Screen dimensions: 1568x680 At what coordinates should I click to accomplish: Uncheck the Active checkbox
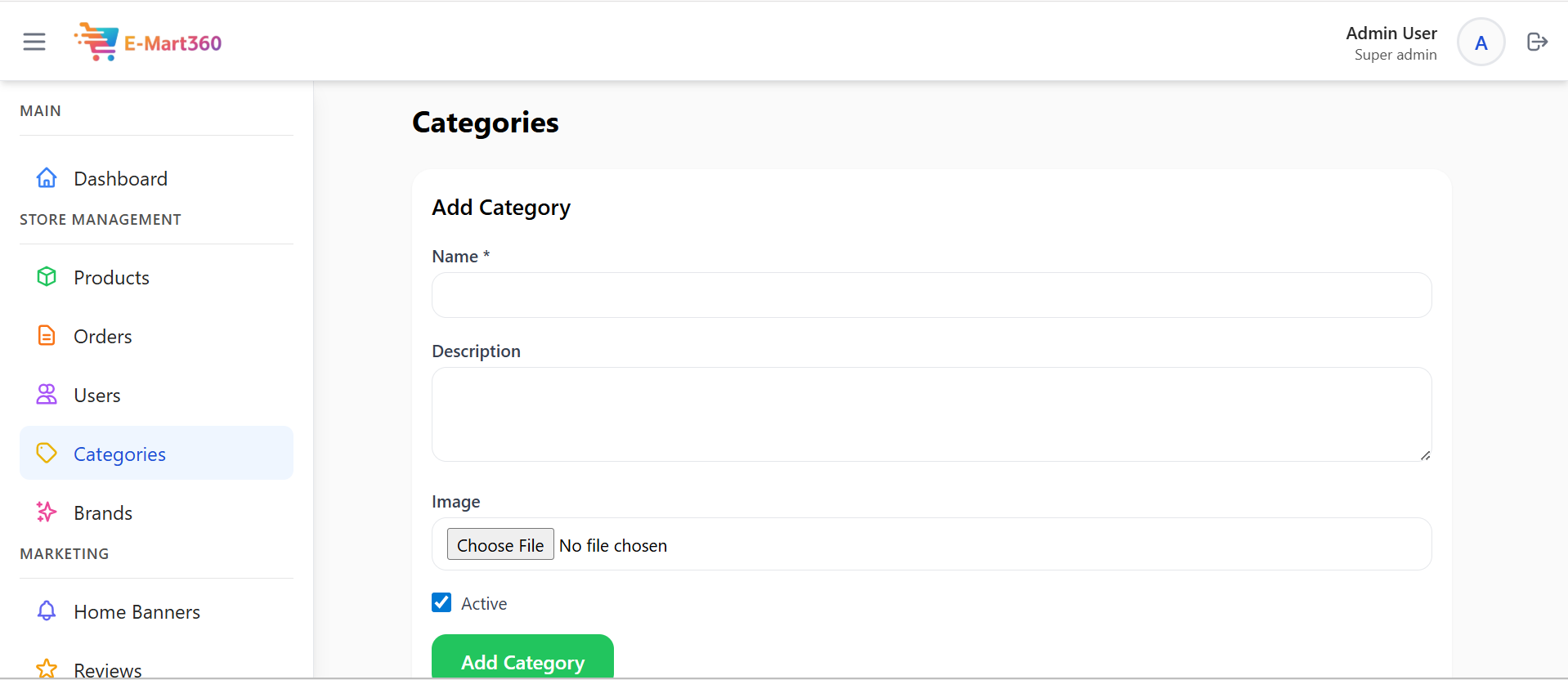tap(441, 602)
